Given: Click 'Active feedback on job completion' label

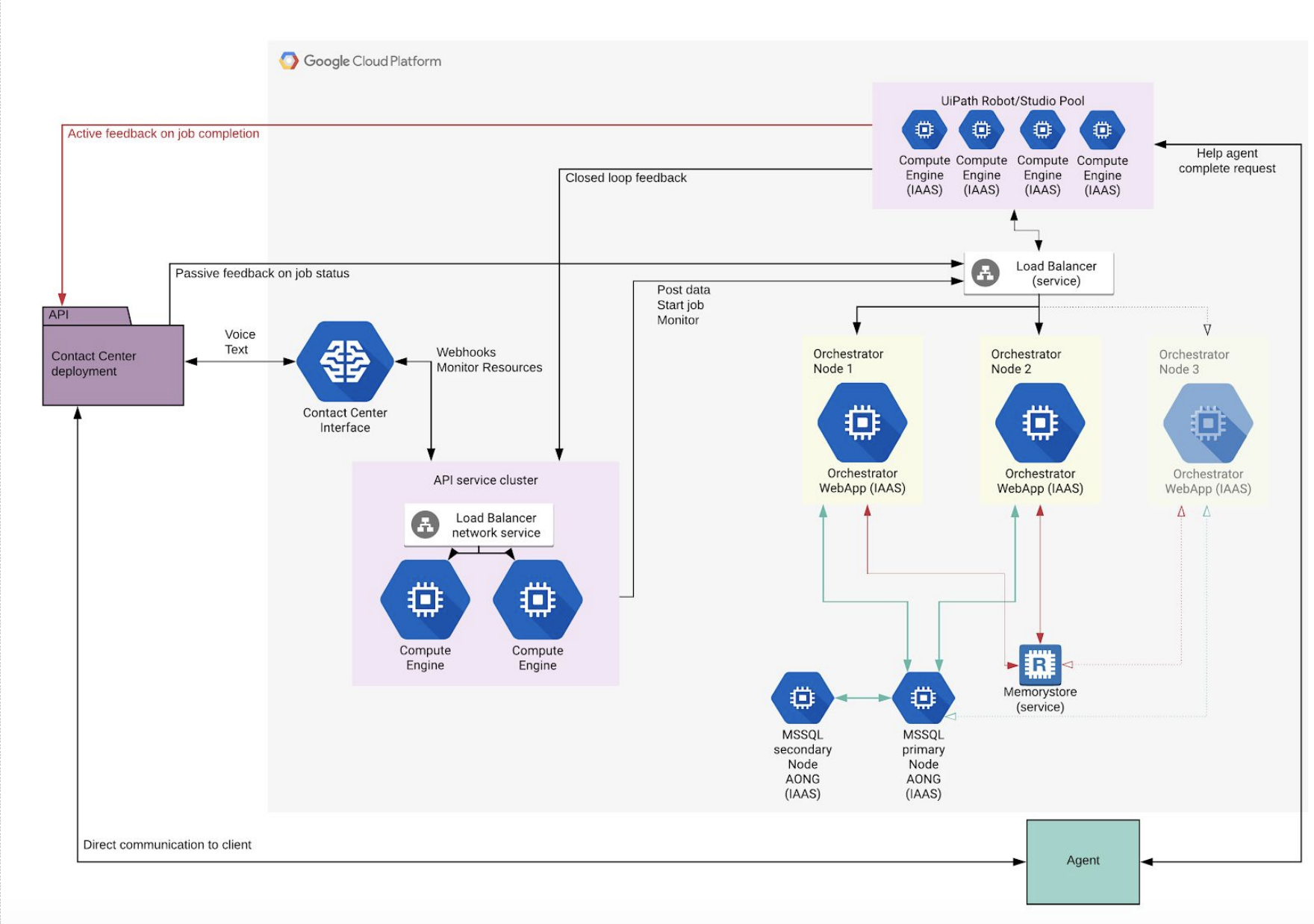Looking at the screenshot, I should pyautogui.click(x=164, y=134).
